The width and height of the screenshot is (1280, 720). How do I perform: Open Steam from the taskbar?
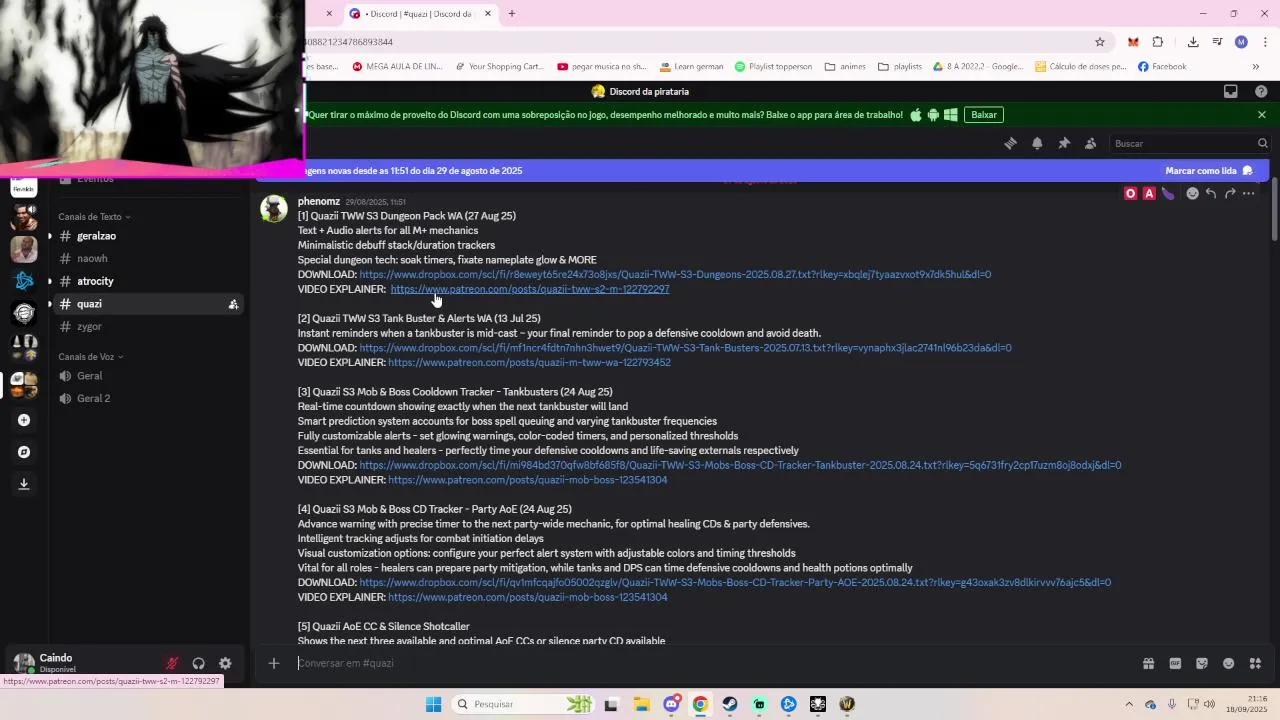point(730,704)
